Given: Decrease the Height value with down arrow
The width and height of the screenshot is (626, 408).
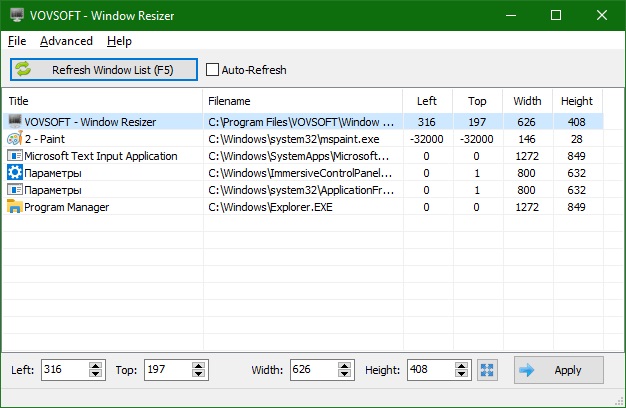Looking at the screenshot, I should pyautogui.click(x=461, y=374).
